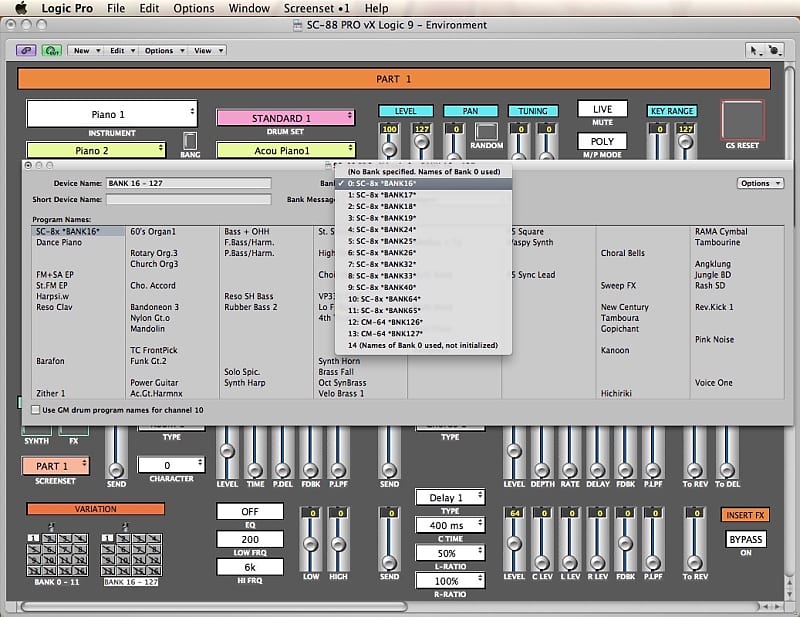Open the CHARACTER 0 dropdown

tap(171, 465)
